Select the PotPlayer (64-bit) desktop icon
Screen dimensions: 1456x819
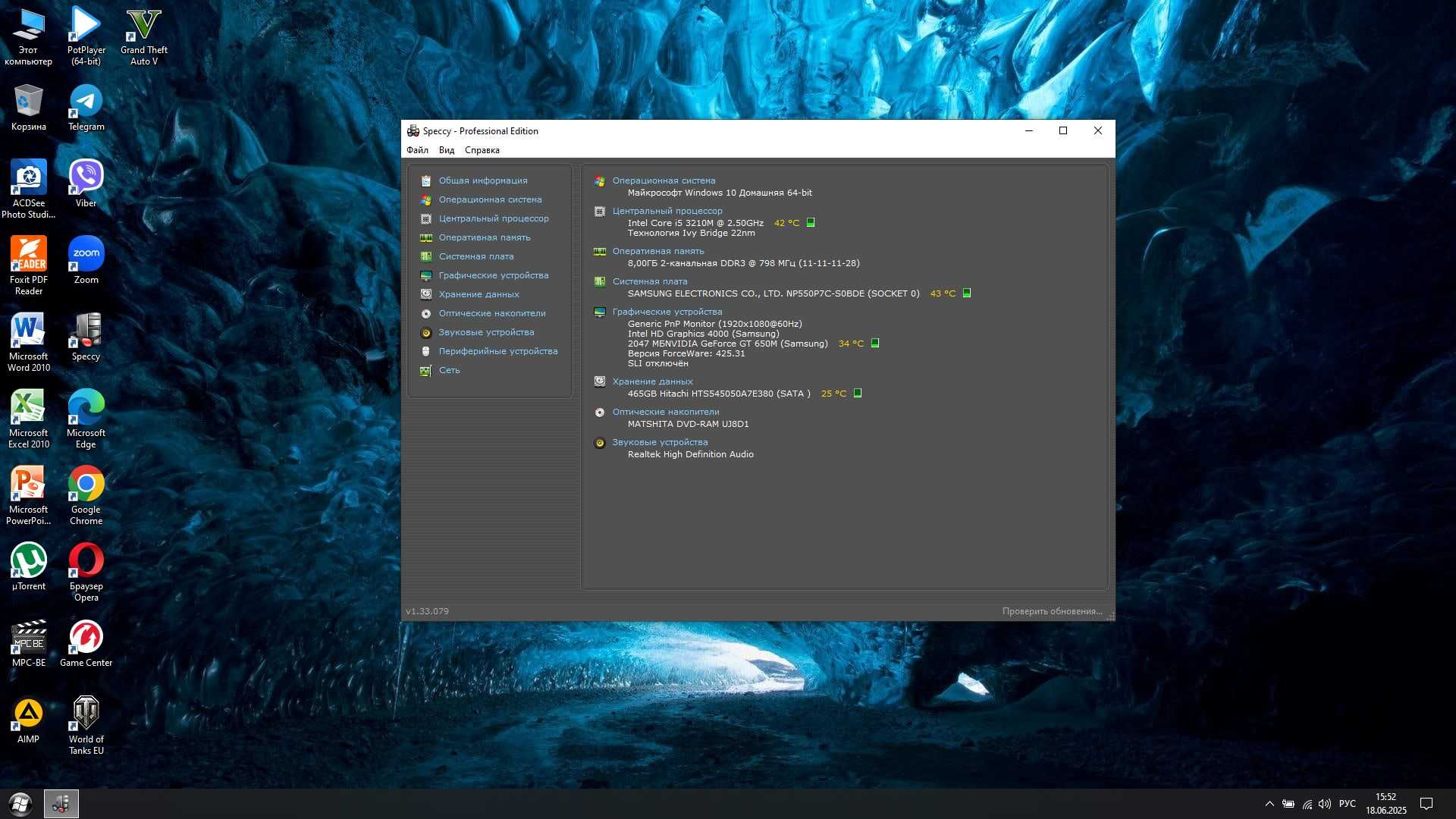click(86, 36)
